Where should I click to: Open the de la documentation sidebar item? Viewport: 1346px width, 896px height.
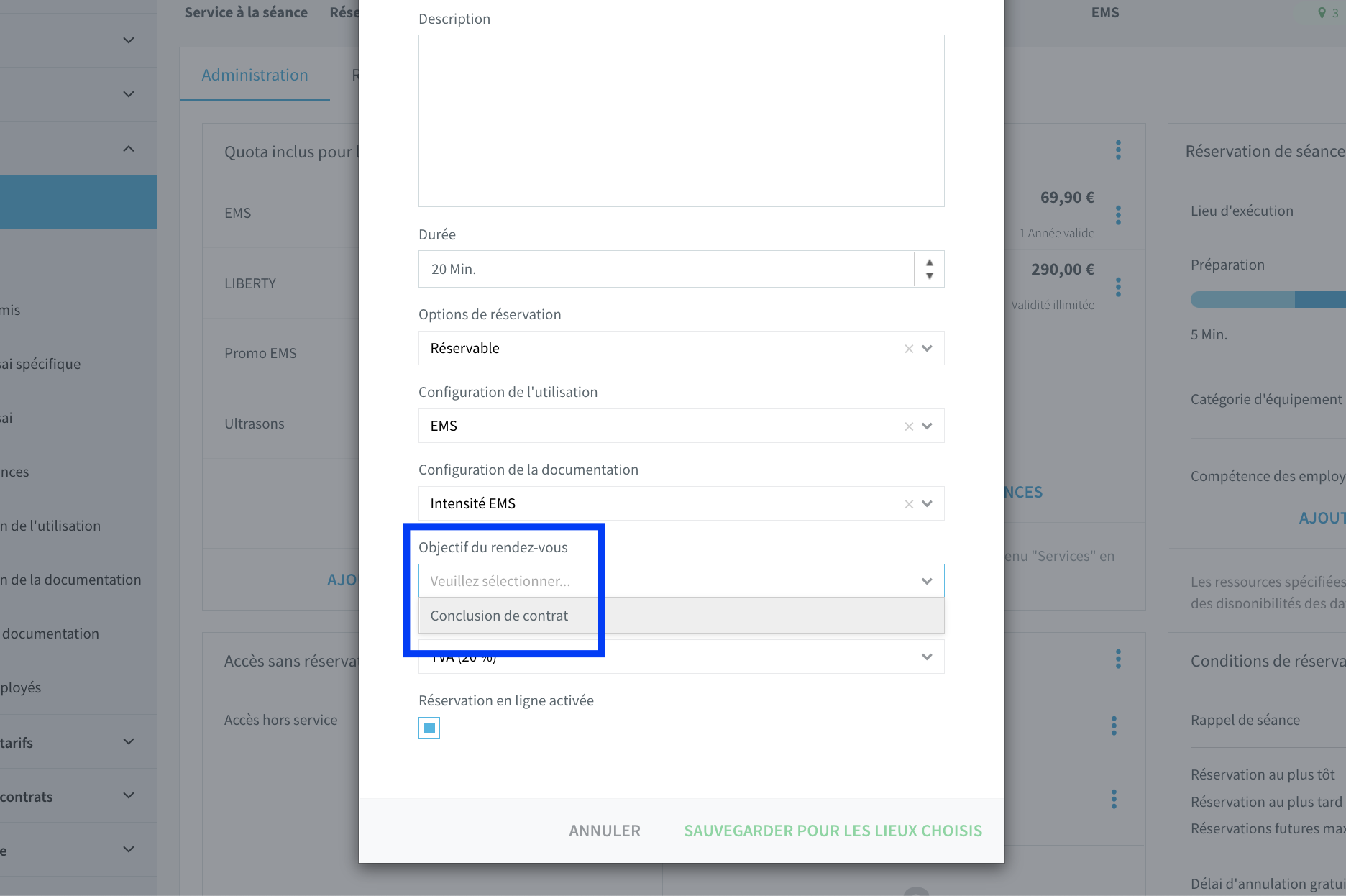click(70, 580)
